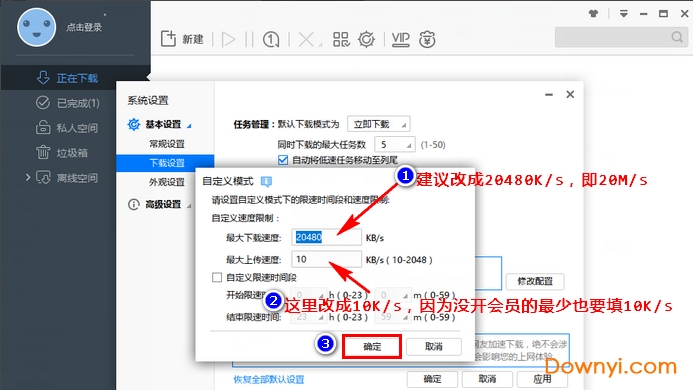Open the max simultaneous tasks dropdown
The image size is (693, 390).
395,145
